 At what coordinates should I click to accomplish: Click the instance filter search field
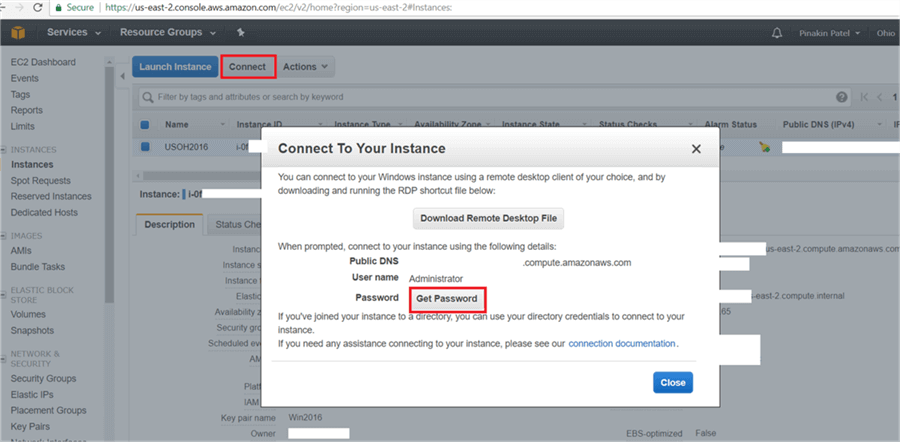496,97
